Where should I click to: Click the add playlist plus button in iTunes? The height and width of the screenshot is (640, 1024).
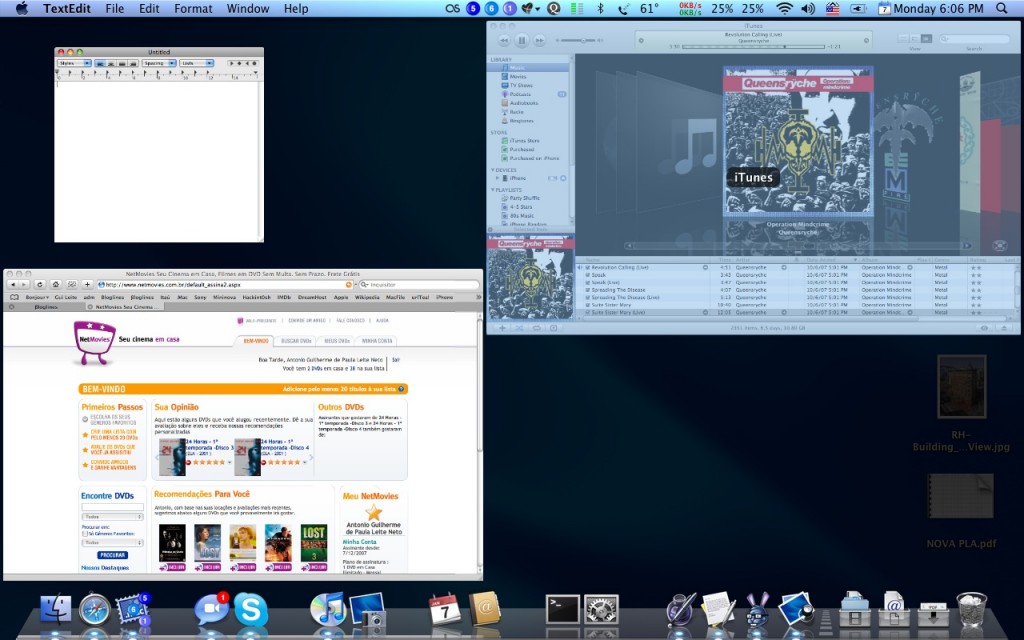502,328
